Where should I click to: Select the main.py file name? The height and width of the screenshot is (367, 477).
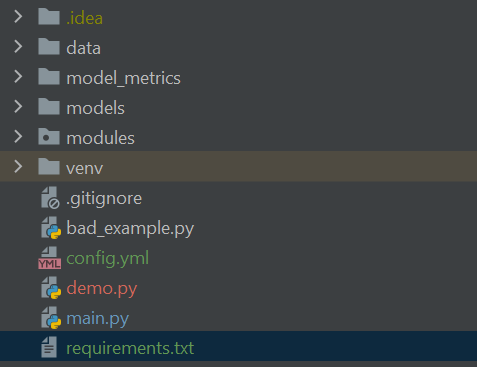point(97,319)
